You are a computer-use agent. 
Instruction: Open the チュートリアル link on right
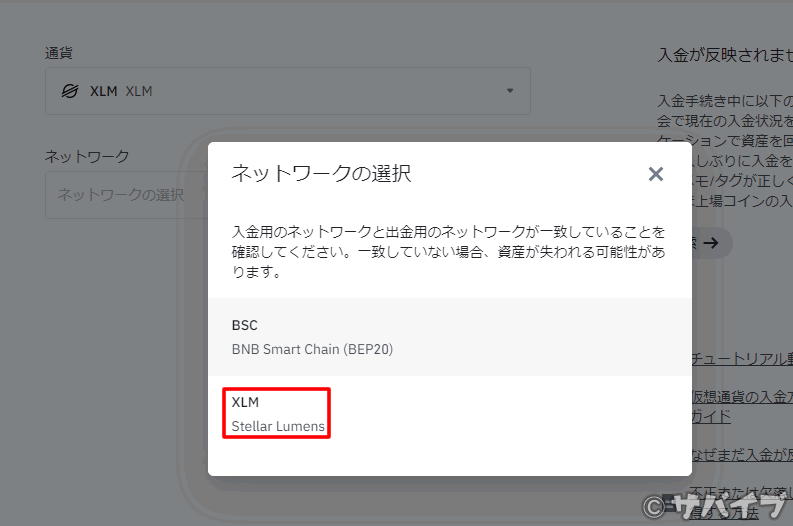[741, 359]
